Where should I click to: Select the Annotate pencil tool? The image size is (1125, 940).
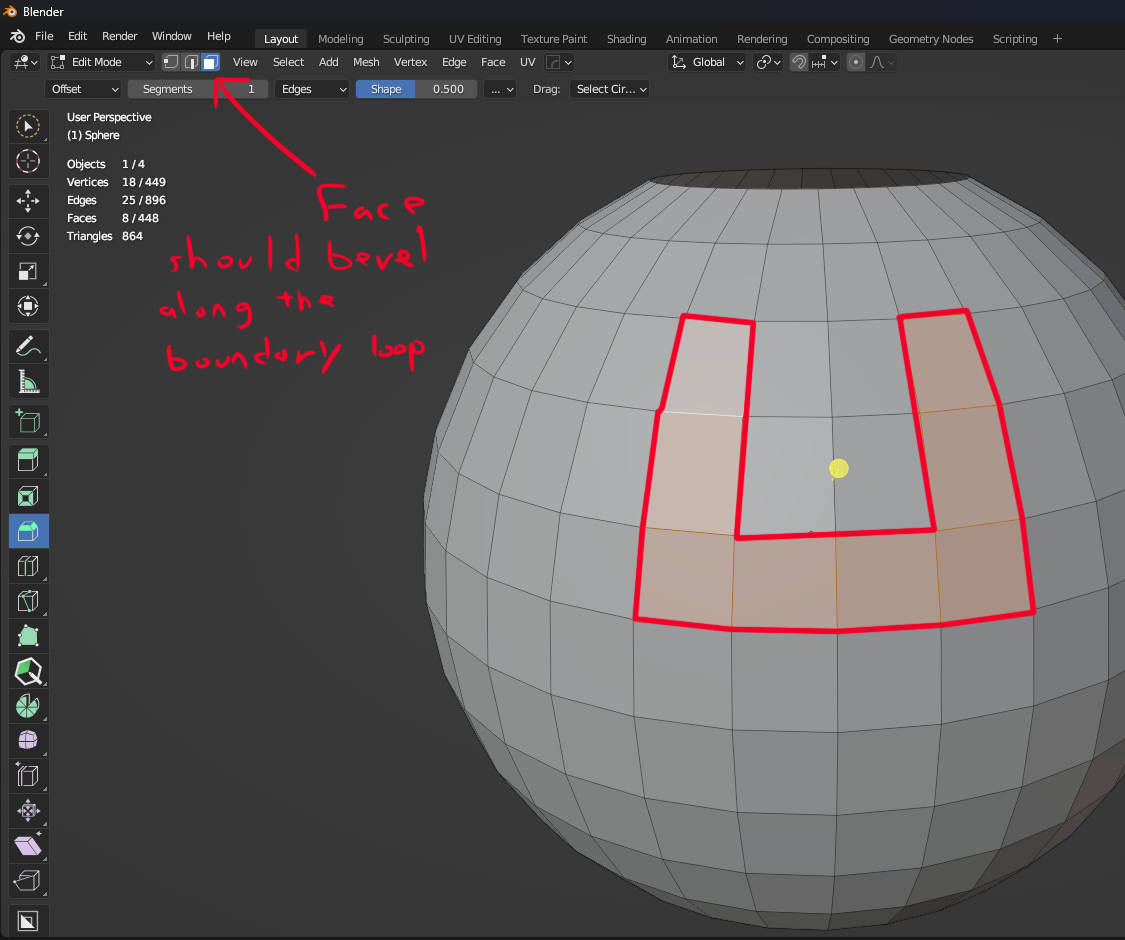coord(28,347)
